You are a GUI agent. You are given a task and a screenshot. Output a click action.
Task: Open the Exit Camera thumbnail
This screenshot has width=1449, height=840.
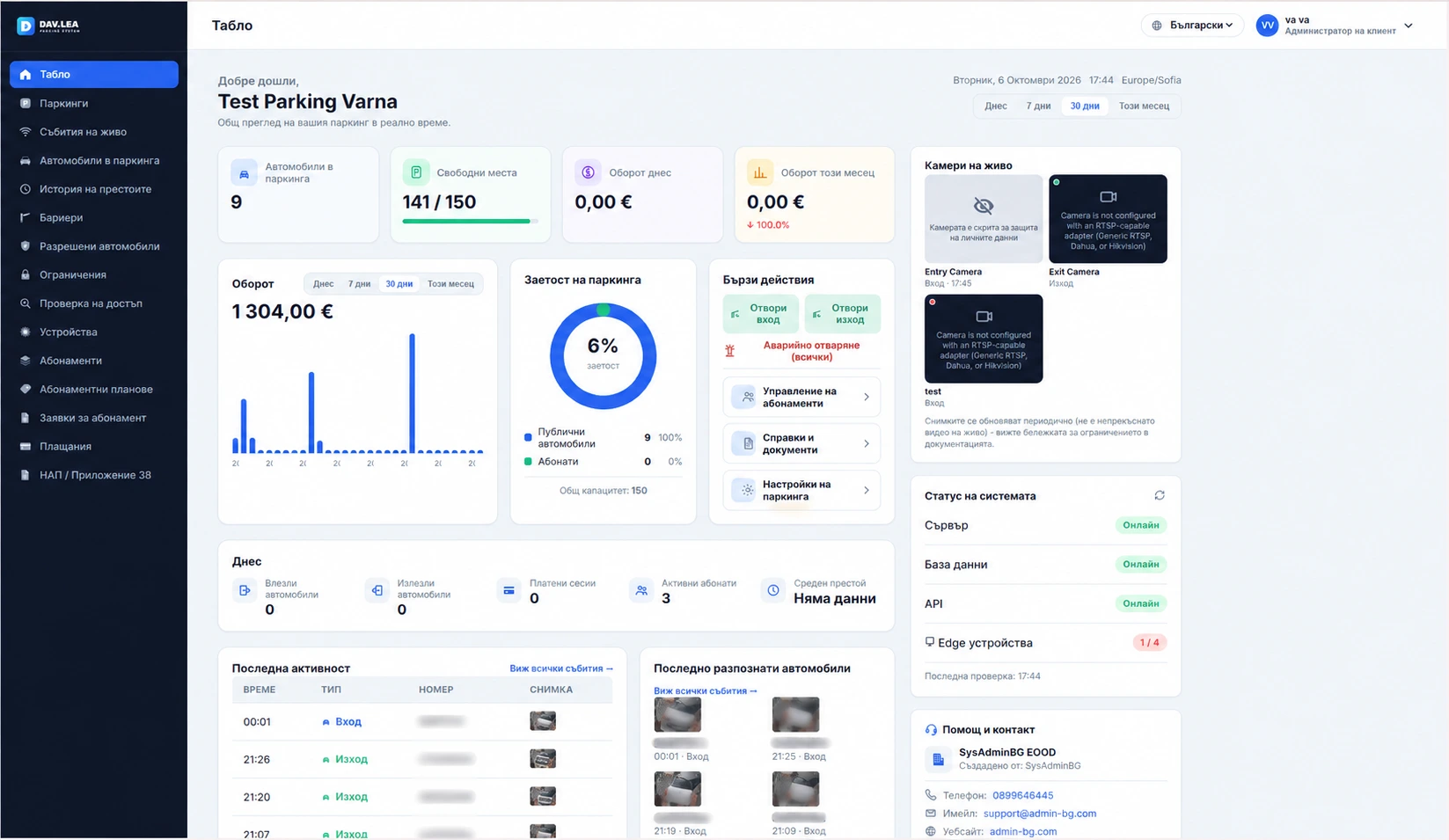tap(1108, 219)
